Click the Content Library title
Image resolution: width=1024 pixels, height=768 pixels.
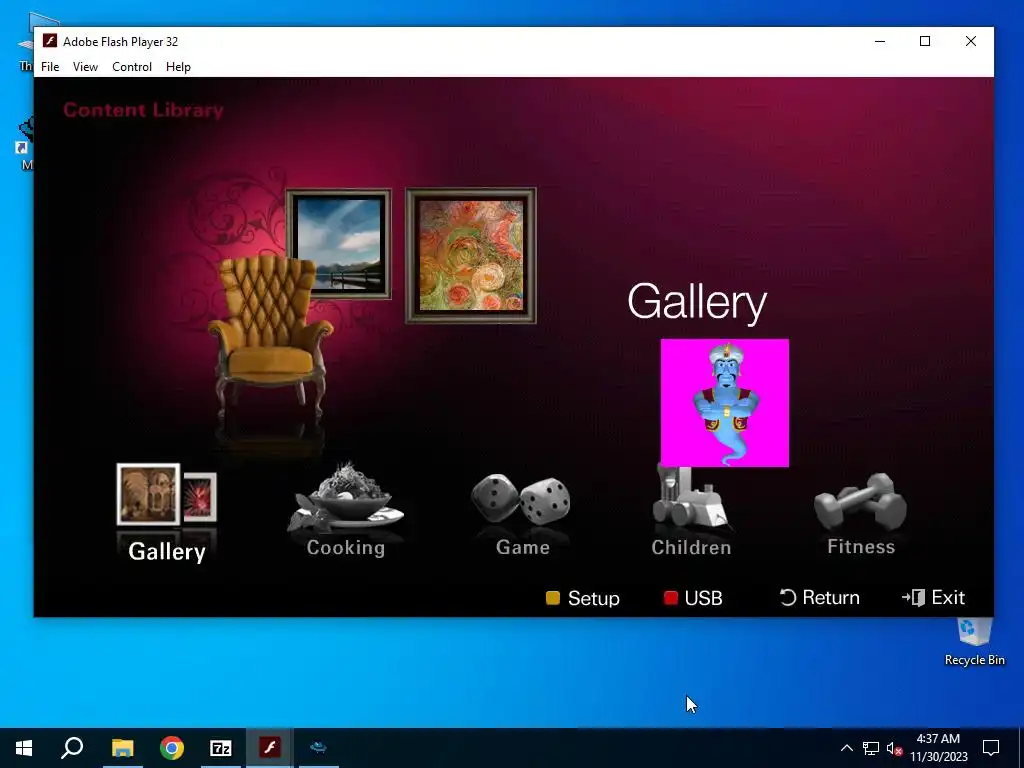(144, 110)
